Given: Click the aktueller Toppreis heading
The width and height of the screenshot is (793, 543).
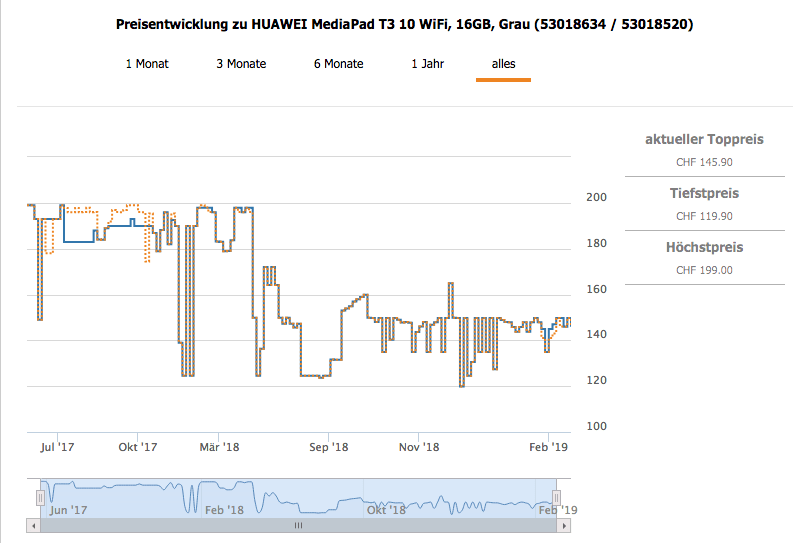Looking at the screenshot, I should pyautogui.click(x=704, y=140).
